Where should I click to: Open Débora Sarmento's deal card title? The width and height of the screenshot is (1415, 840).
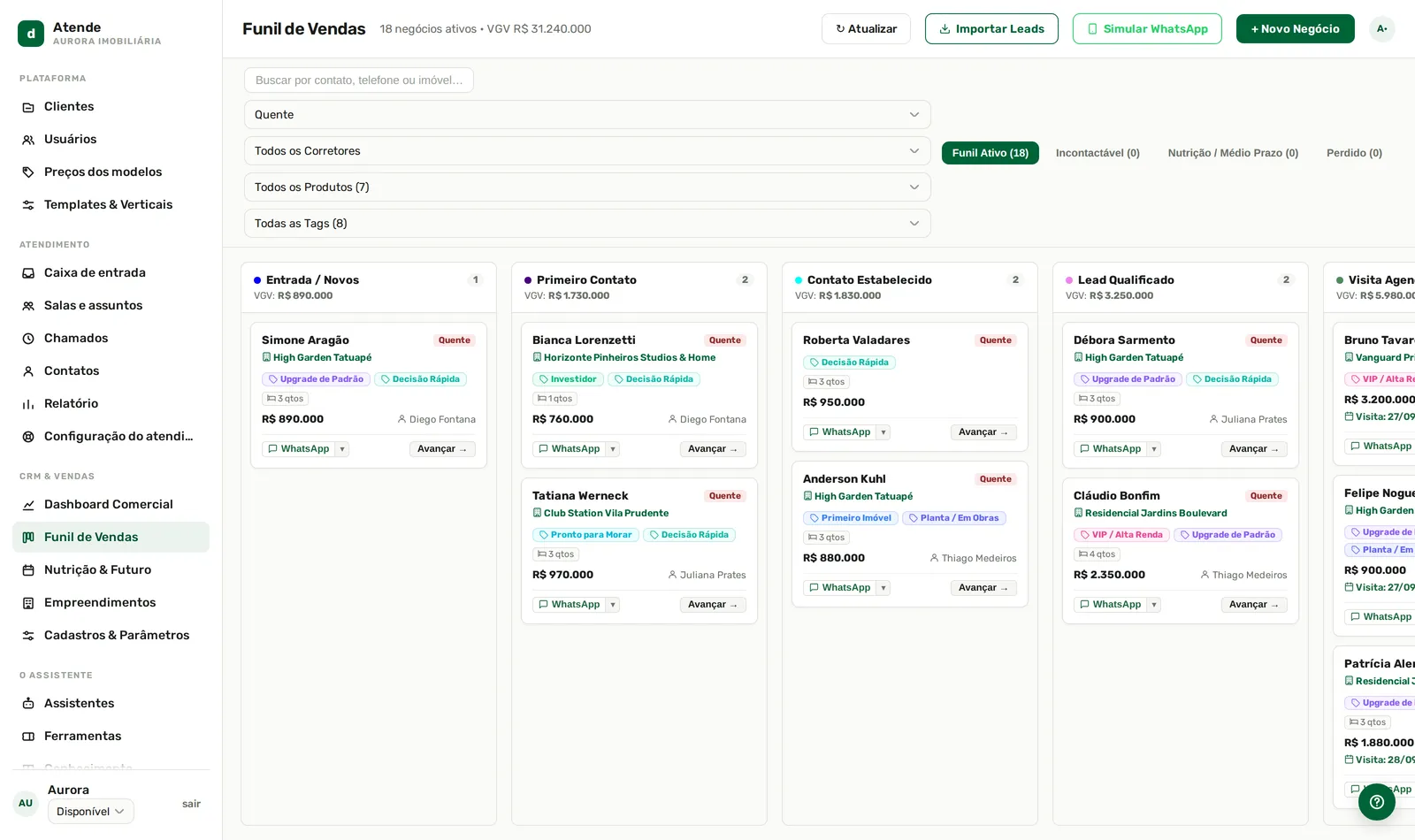tap(1124, 340)
